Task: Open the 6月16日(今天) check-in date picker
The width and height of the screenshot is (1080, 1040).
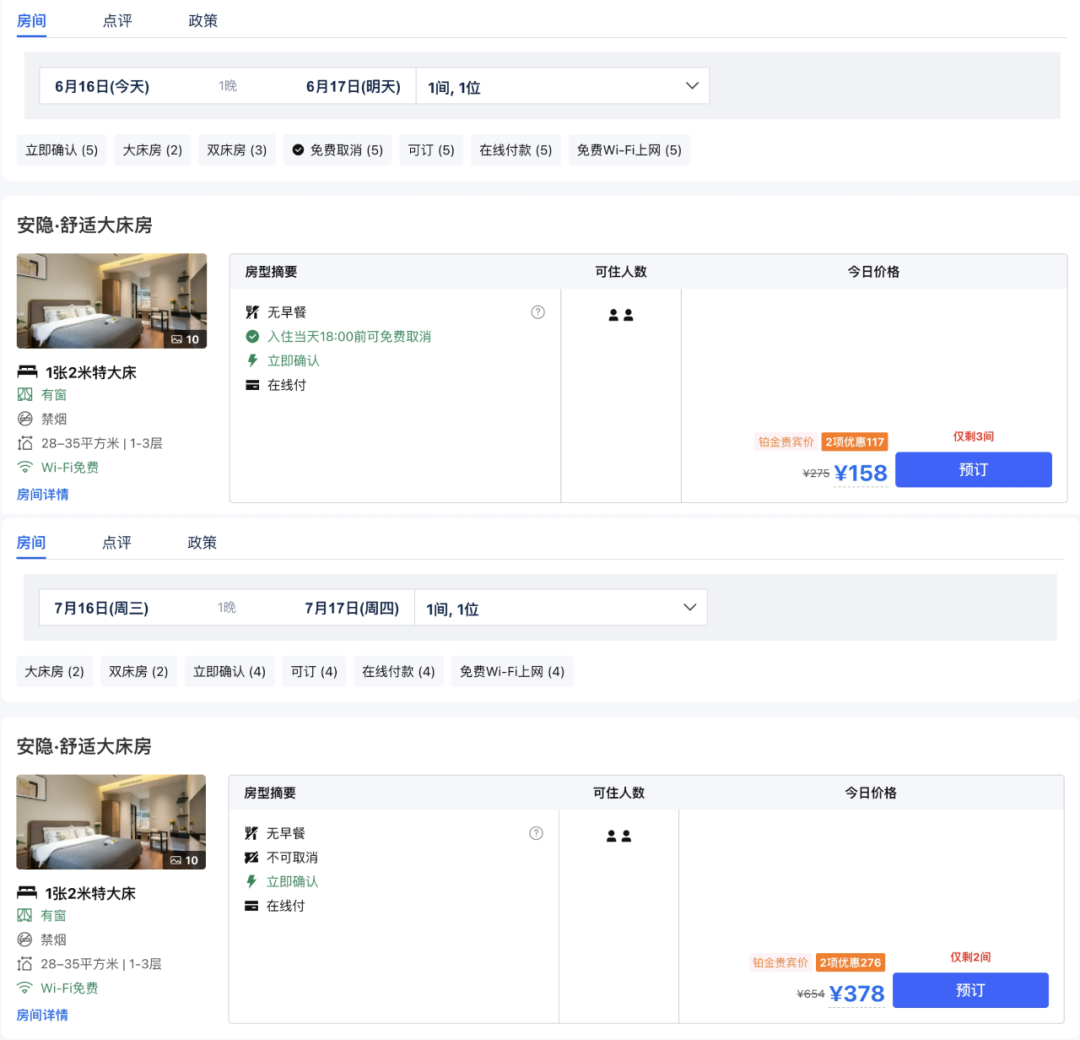Action: tap(102, 87)
